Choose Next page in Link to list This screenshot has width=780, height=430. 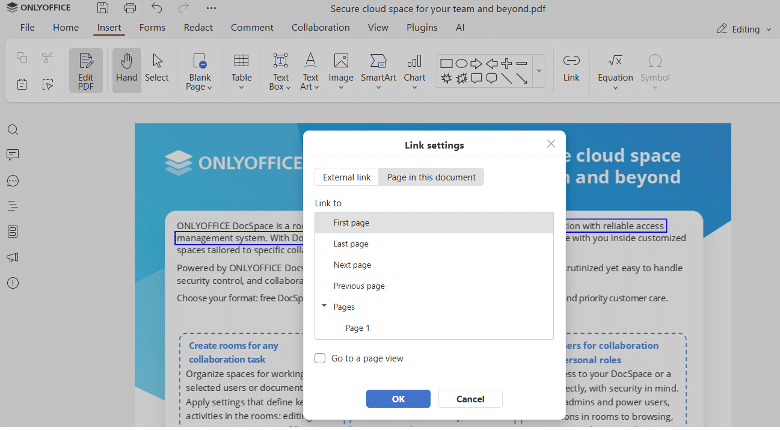(434, 265)
